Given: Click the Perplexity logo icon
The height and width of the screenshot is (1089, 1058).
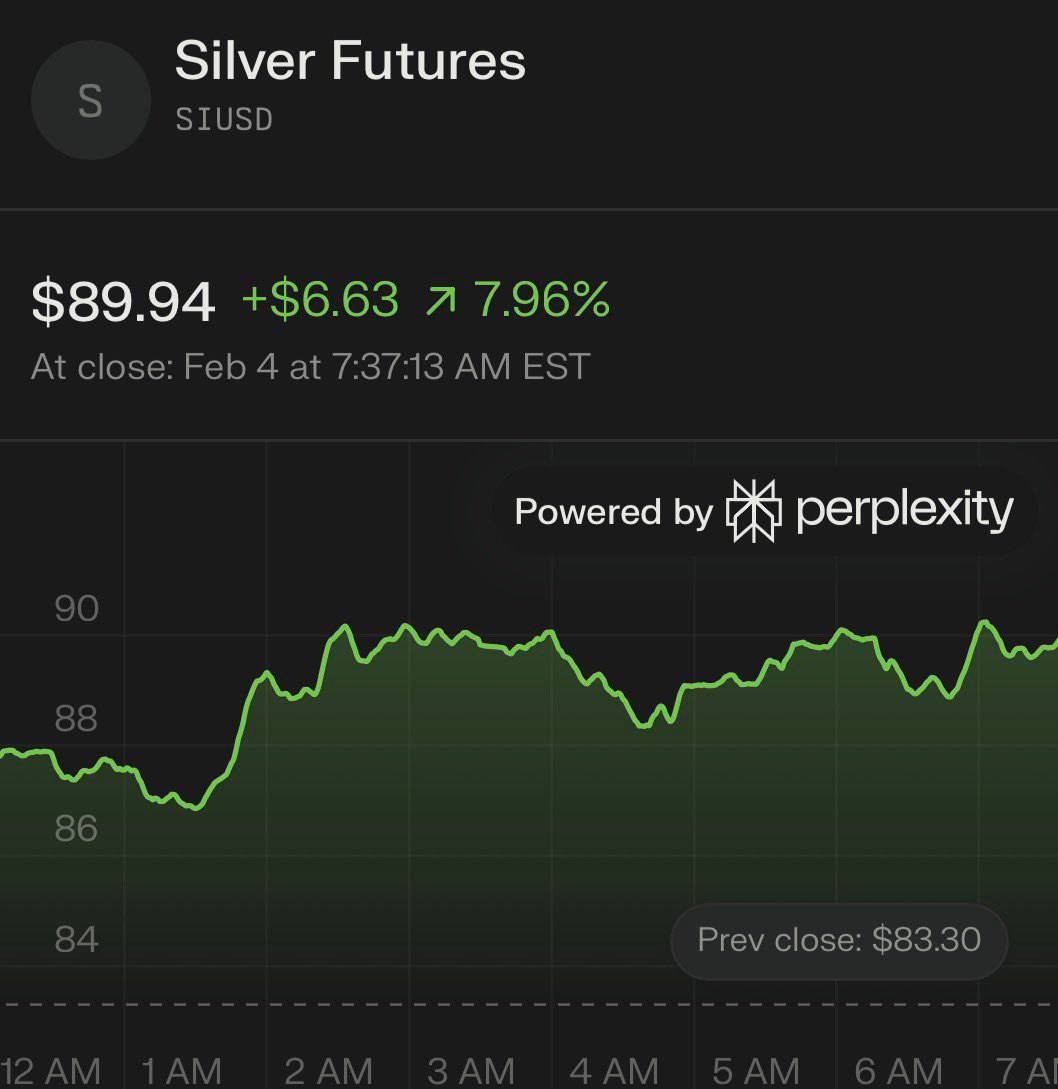Looking at the screenshot, I should coord(753,511).
